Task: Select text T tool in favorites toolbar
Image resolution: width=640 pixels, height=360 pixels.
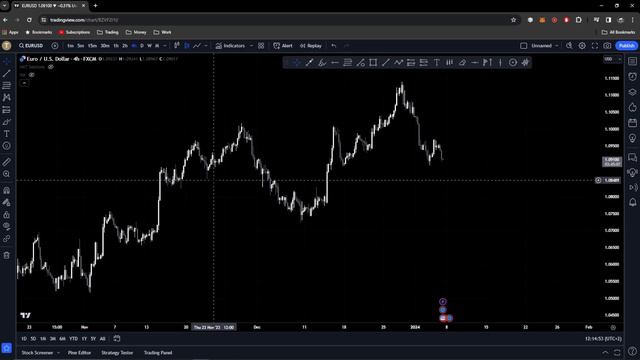Action: [x=437, y=62]
